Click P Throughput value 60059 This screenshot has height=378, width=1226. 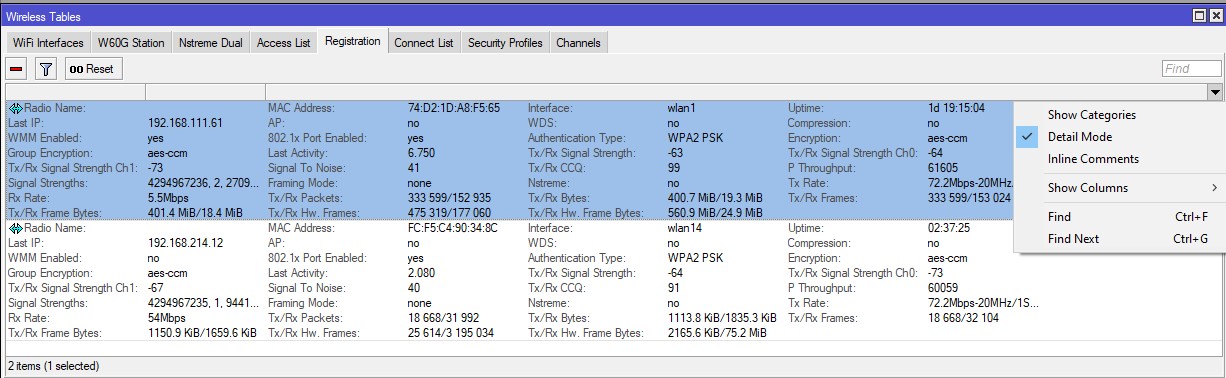pyautogui.click(x=942, y=288)
